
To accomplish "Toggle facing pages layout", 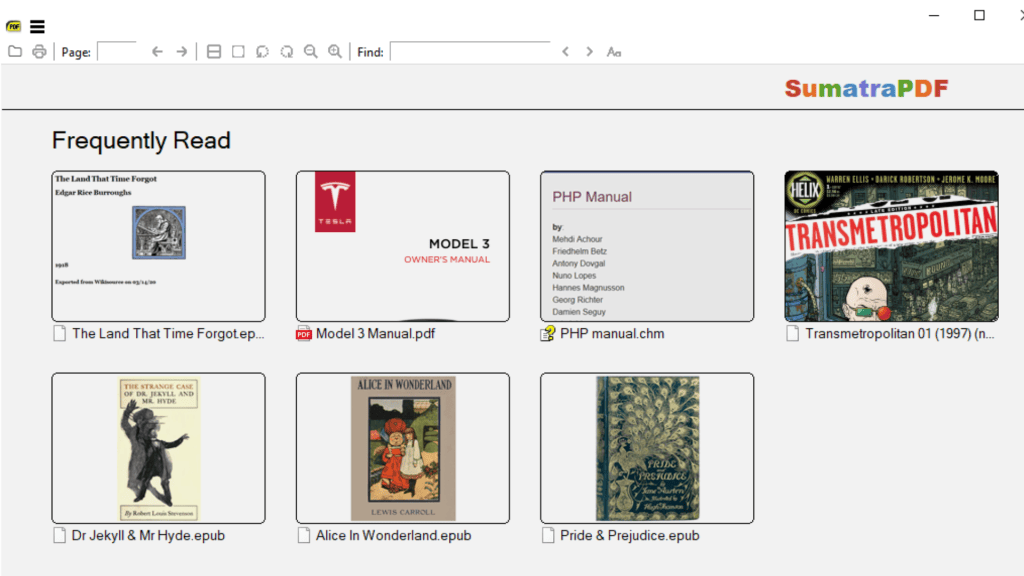I will coord(213,51).
